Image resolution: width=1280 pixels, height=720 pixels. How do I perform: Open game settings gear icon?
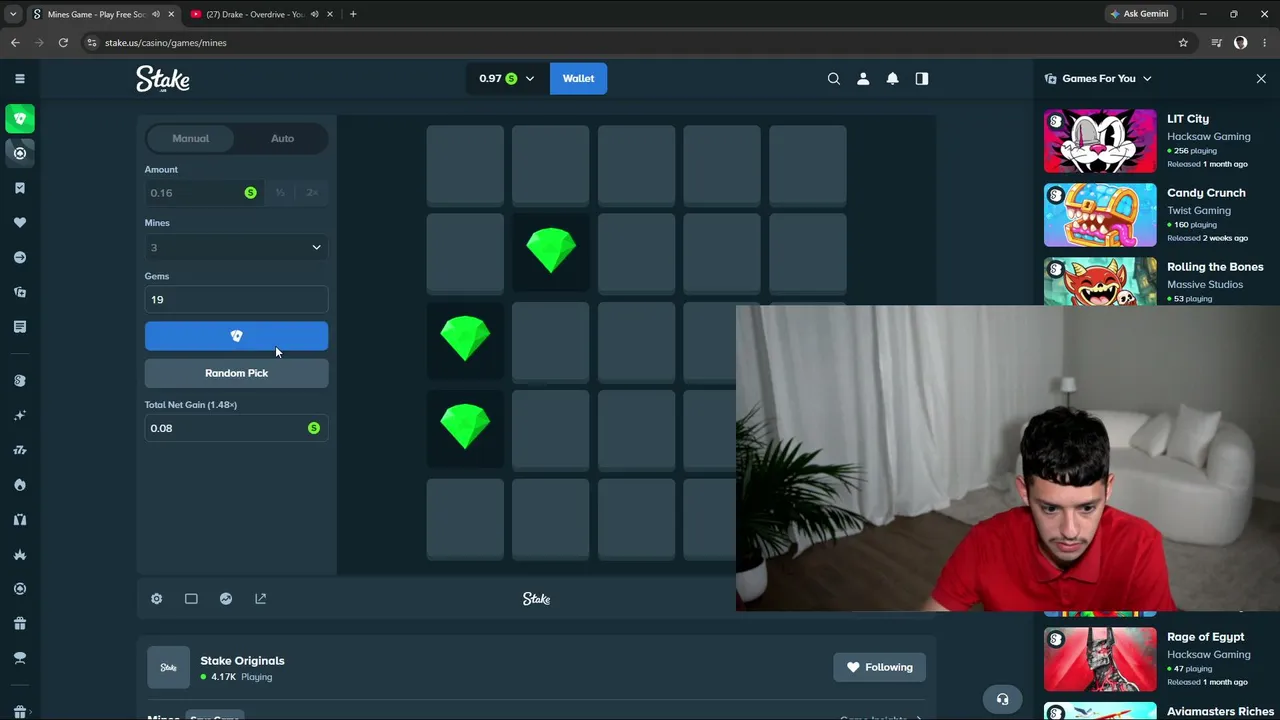(156, 598)
